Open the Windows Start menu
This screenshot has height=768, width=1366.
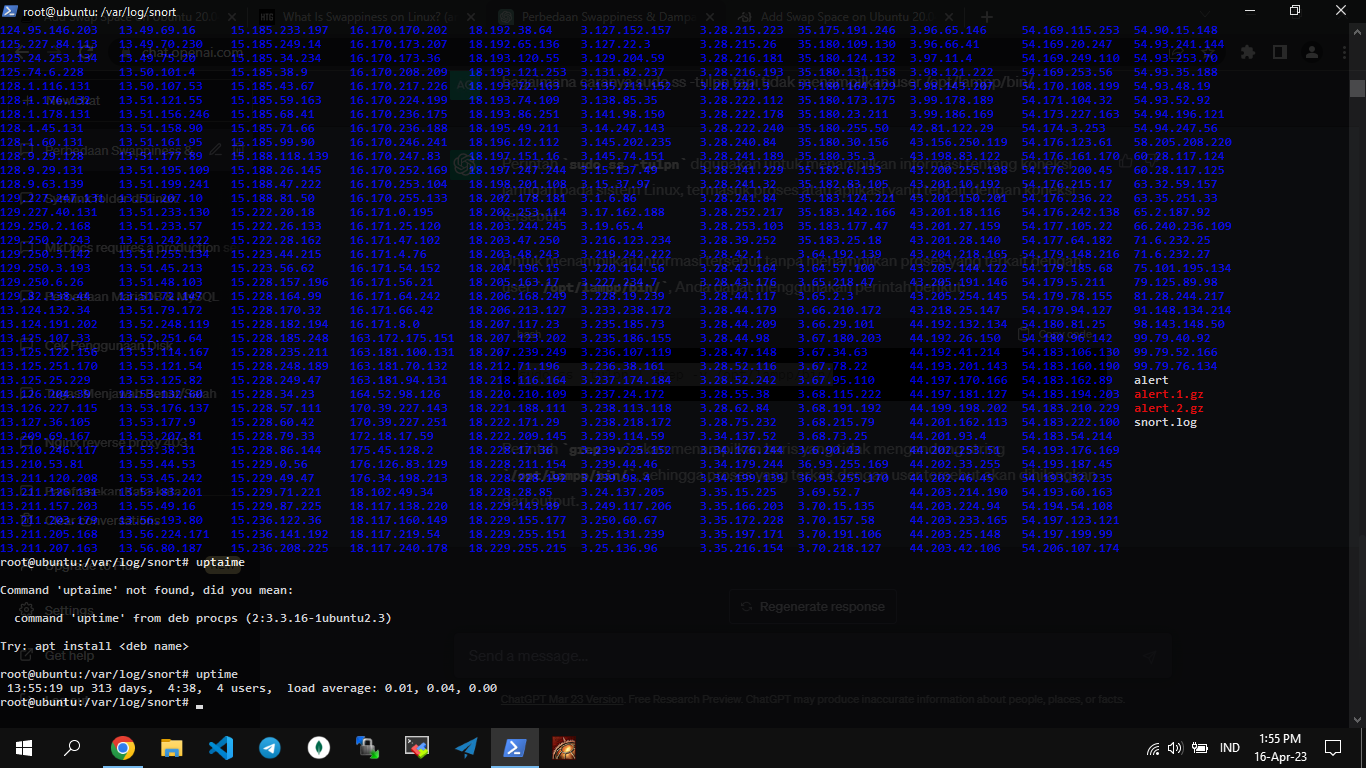(23, 747)
